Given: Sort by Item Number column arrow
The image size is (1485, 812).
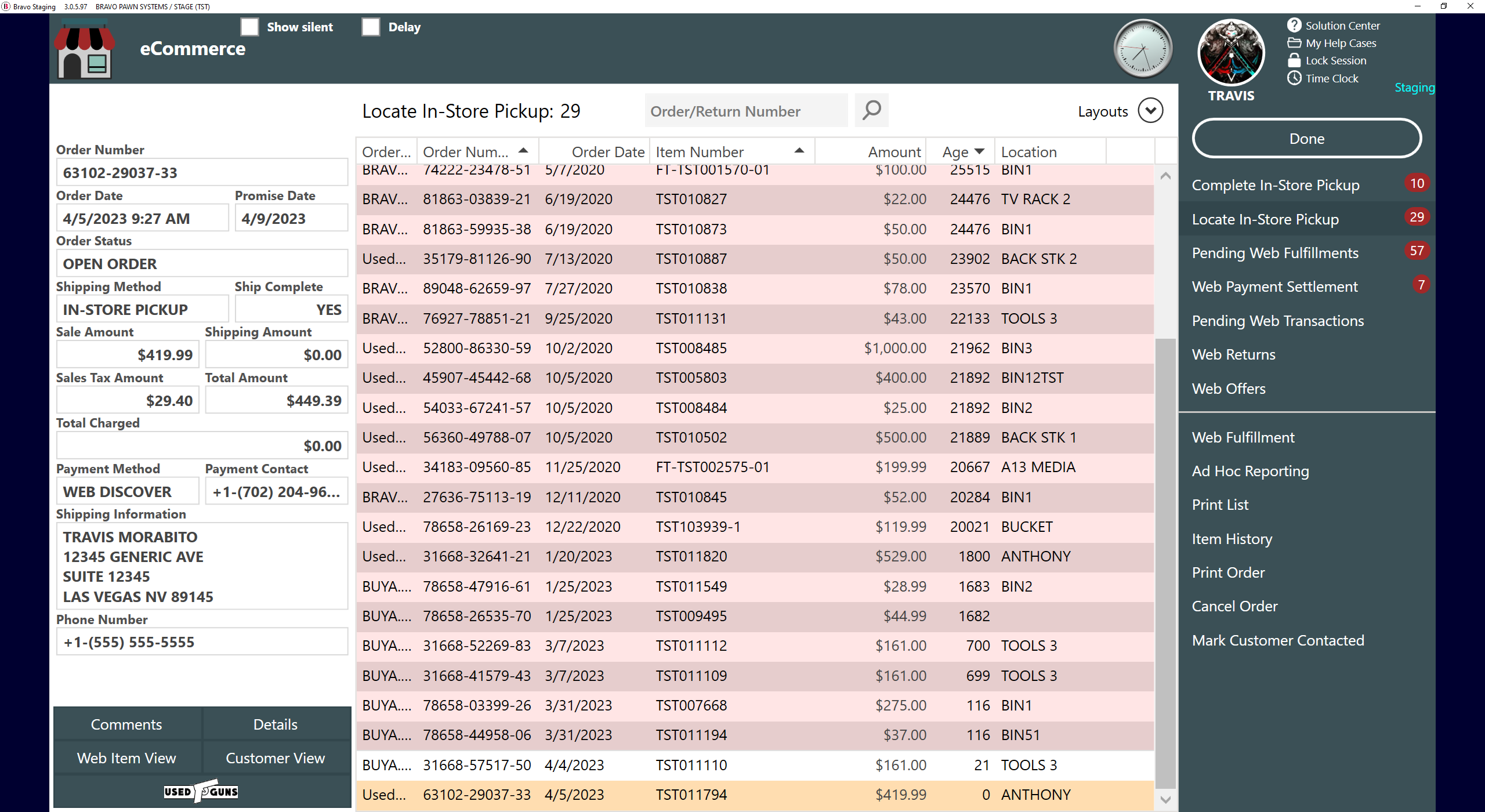Looking at the screenshot, I should (799, 151).
